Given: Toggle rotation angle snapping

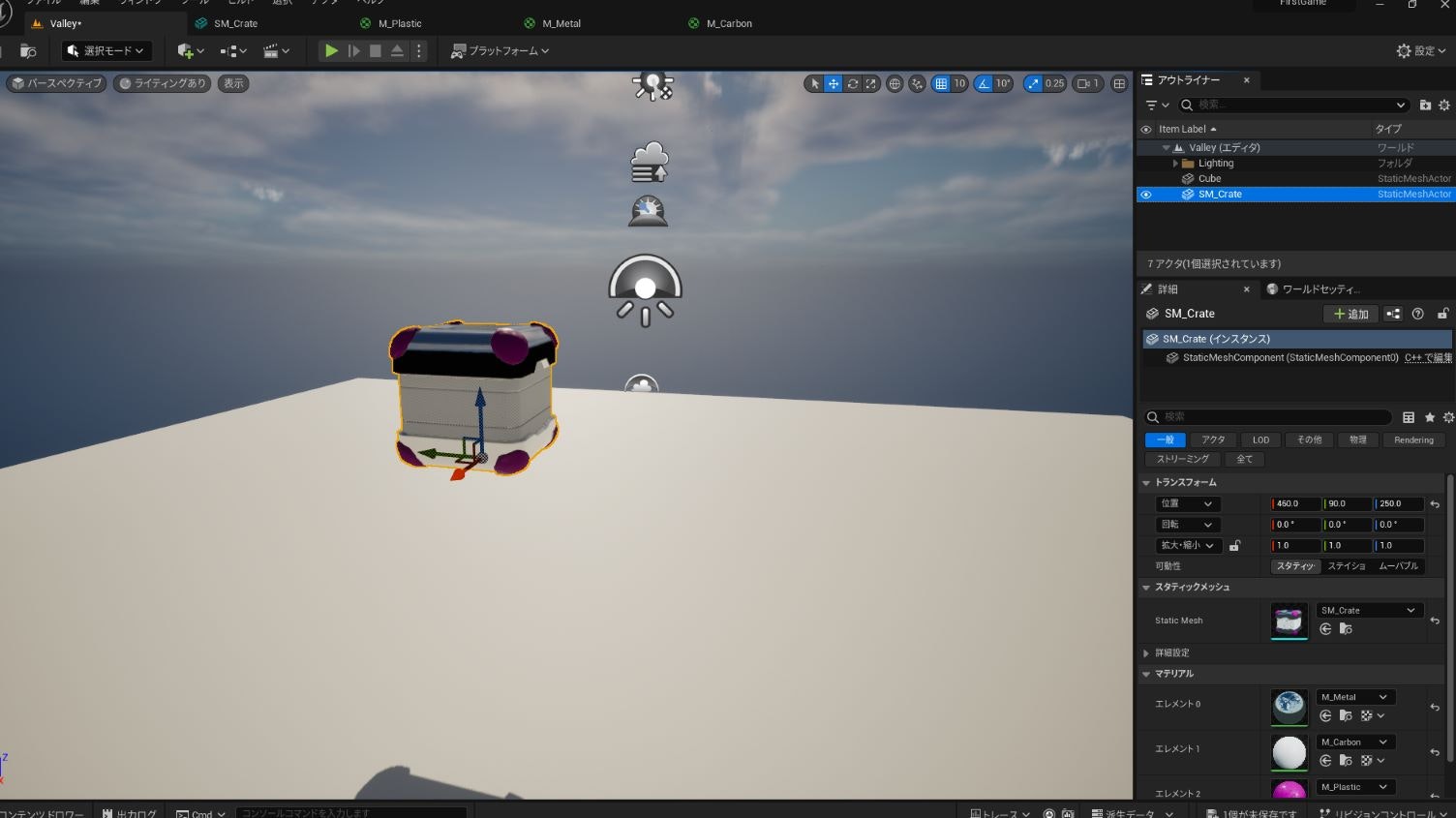Looking at the screenshot, I should [x=984, y=84].
